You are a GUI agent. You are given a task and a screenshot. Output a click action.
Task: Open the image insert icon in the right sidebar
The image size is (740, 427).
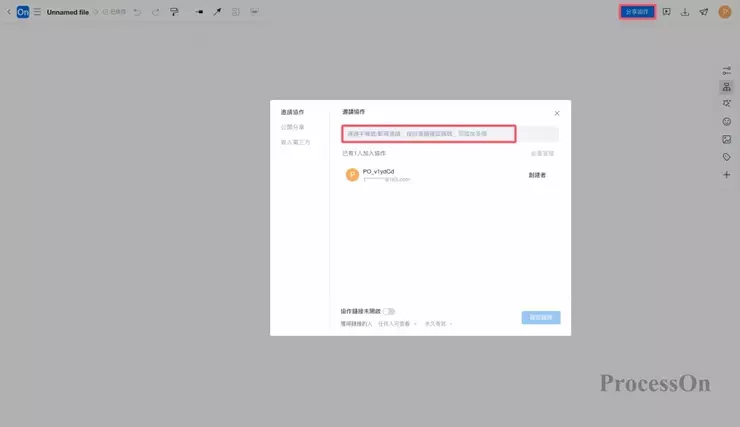[x=727, y=139]
